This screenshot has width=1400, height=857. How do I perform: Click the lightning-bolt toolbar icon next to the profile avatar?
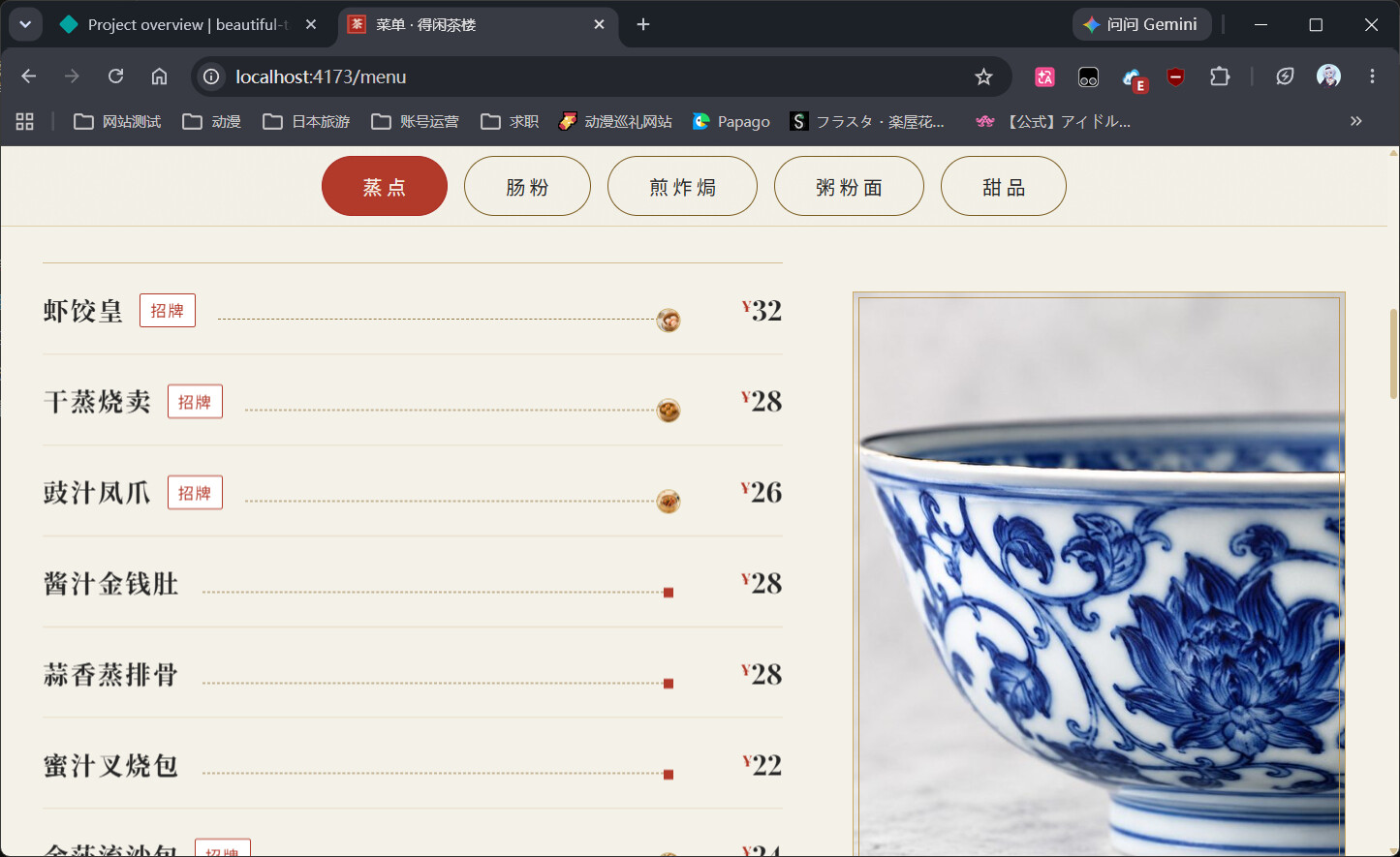point(1285,77)
